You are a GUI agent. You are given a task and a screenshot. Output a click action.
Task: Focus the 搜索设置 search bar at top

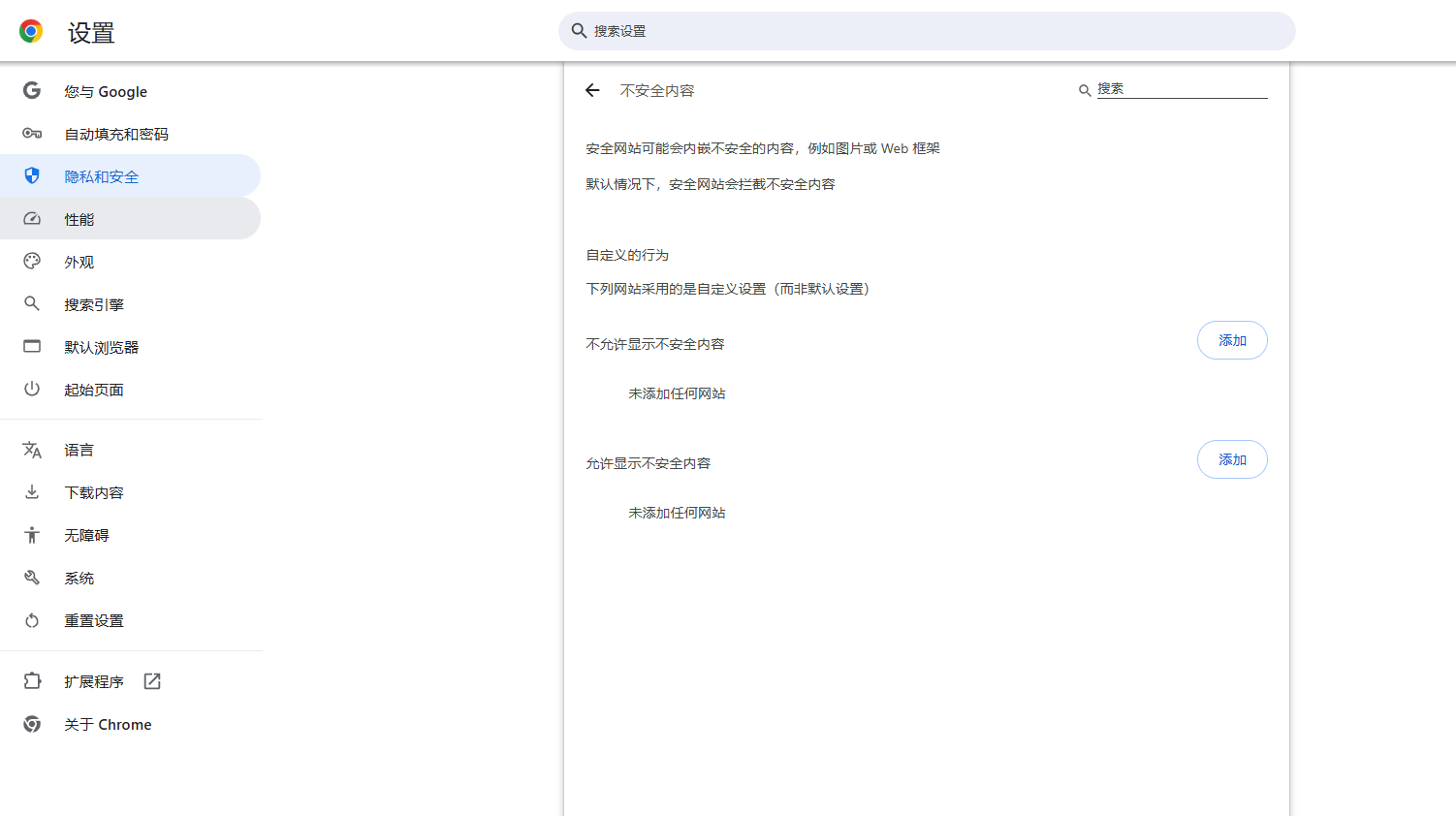tap(926, 31)
